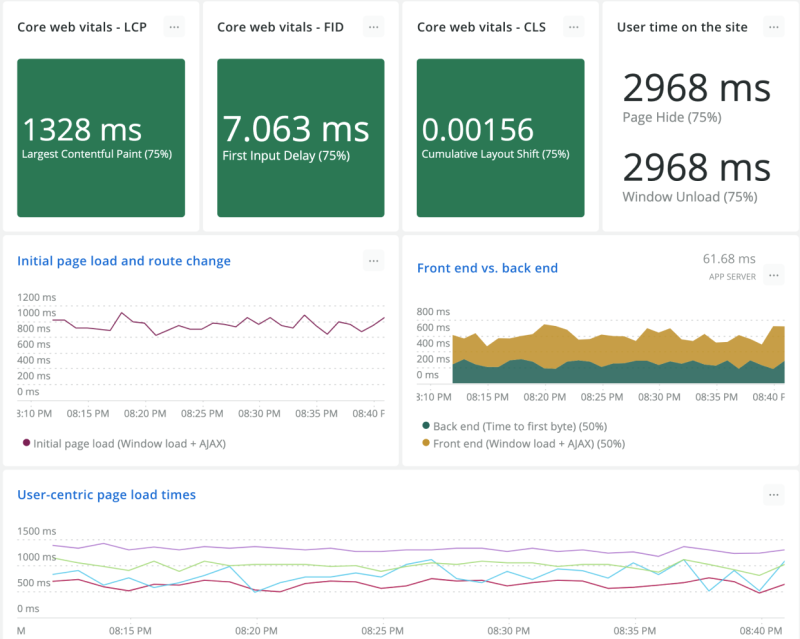Click the 'User time on the site' widget title

[682, 27]
